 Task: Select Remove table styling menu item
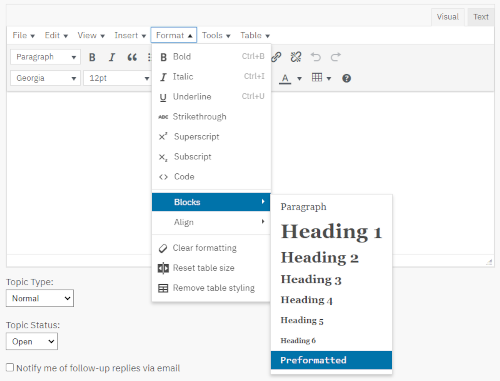click(211, 288)
